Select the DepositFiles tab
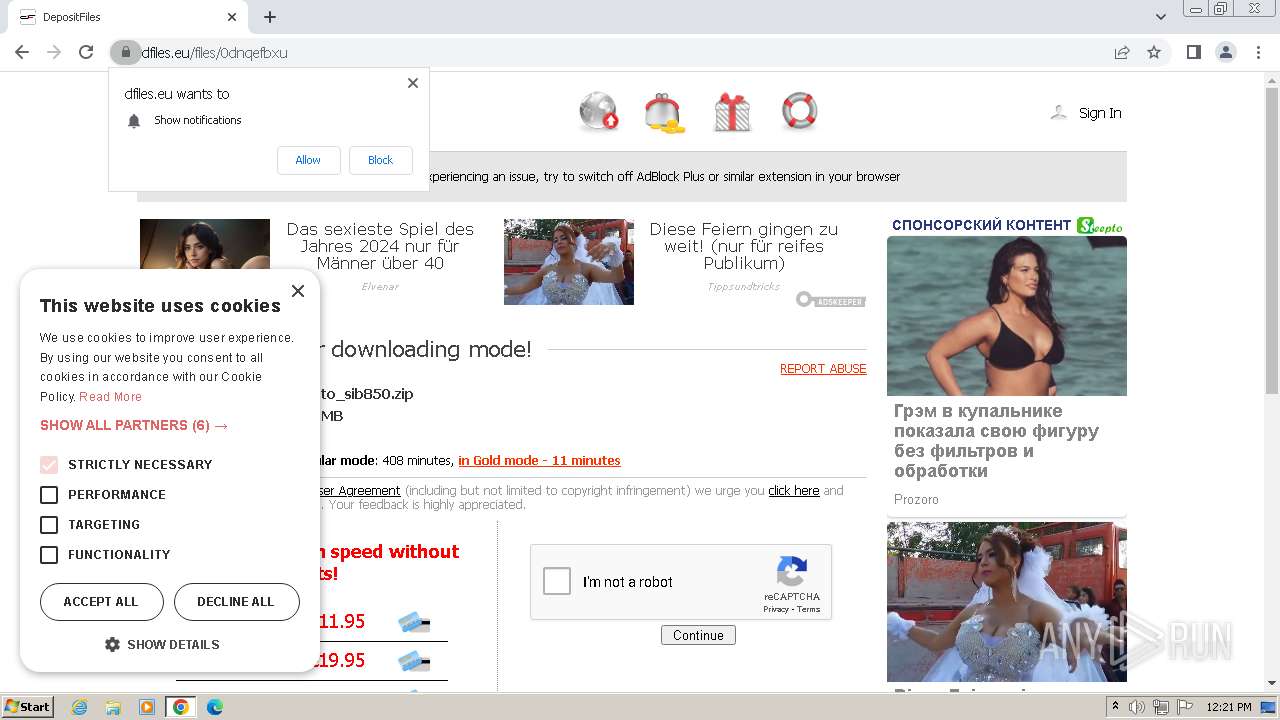Screen dimensions: 1280x720 [x=126, y=17]
